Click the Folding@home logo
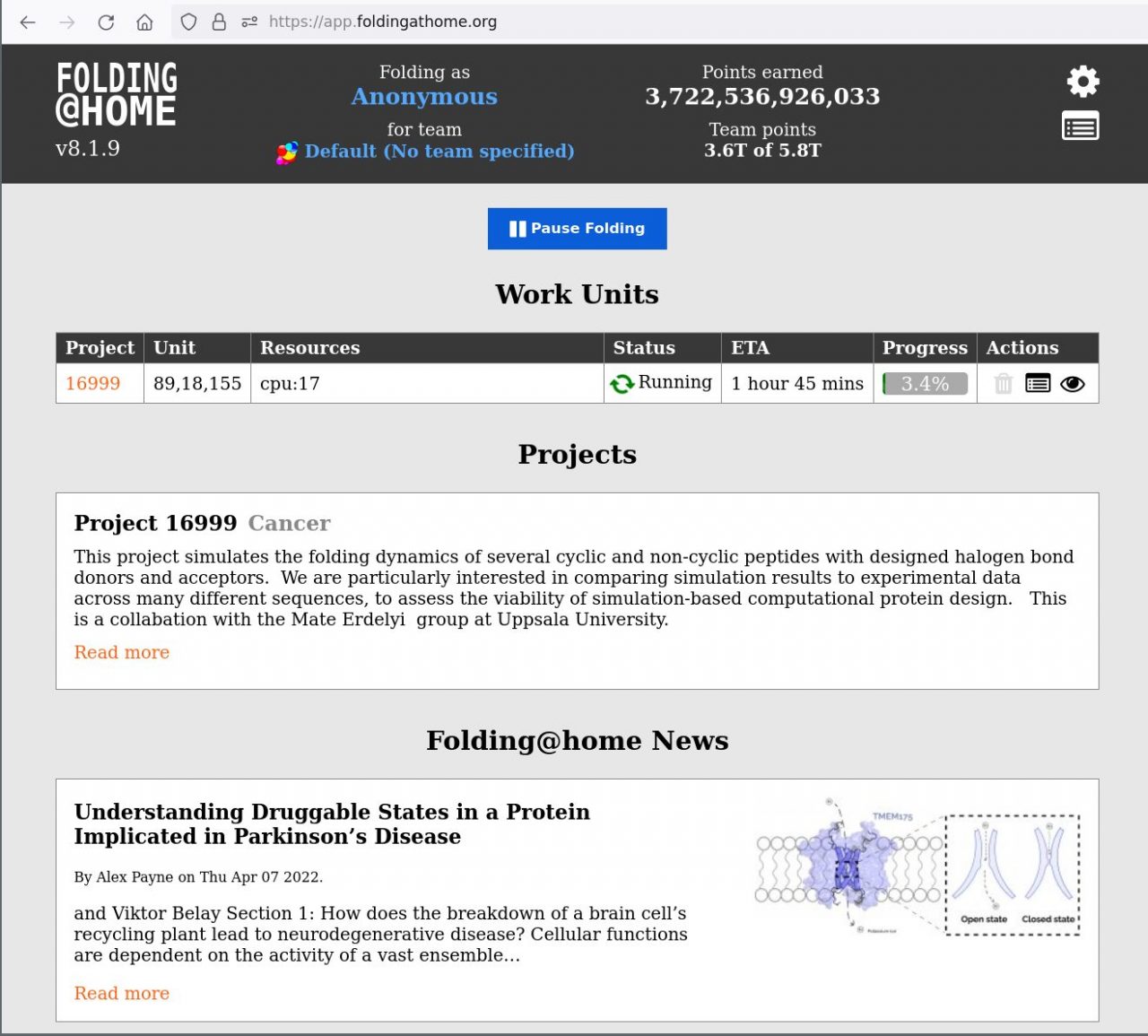Viewport: 1148px width, 1036px height. 117,93
